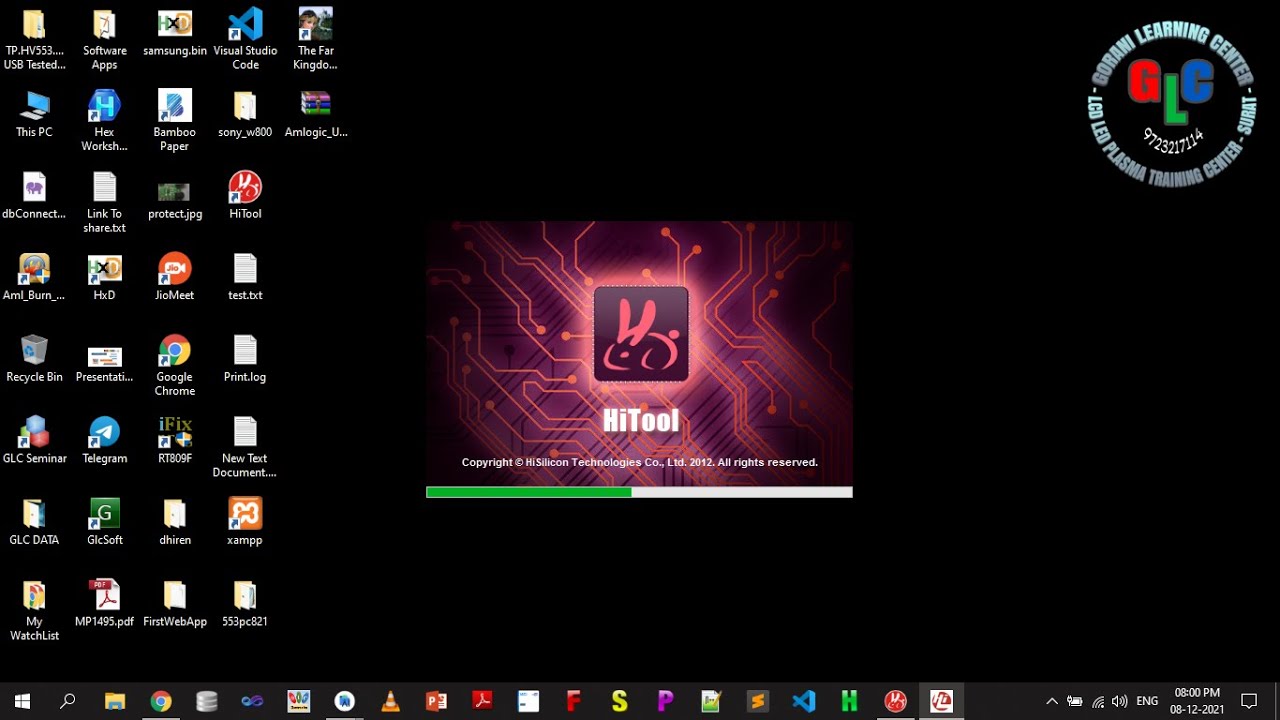Select the Amlogic USB archive icon
The height and width of the screenshot is (720, 1280).
pyautogui.click(x=316, y=113)
